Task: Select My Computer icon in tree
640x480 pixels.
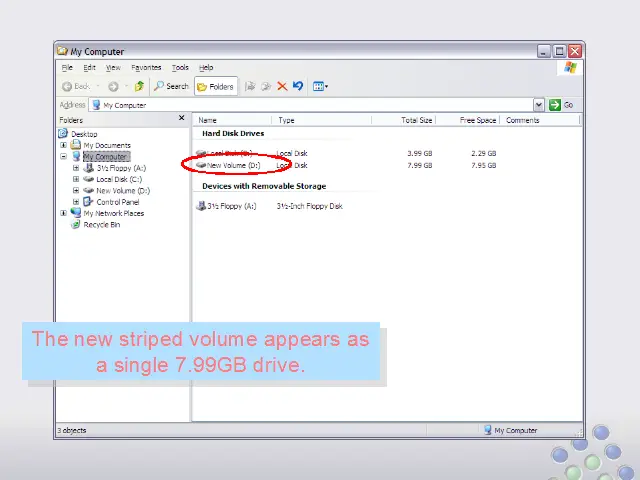Action: tap(76, 156)
